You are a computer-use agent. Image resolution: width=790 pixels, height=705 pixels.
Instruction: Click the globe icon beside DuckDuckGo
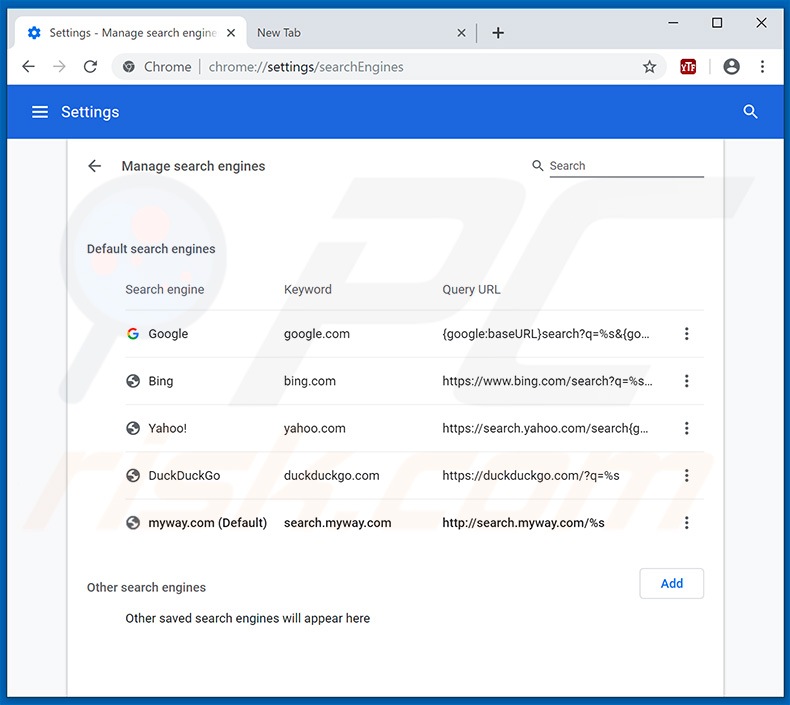click(x=133, y=475)
